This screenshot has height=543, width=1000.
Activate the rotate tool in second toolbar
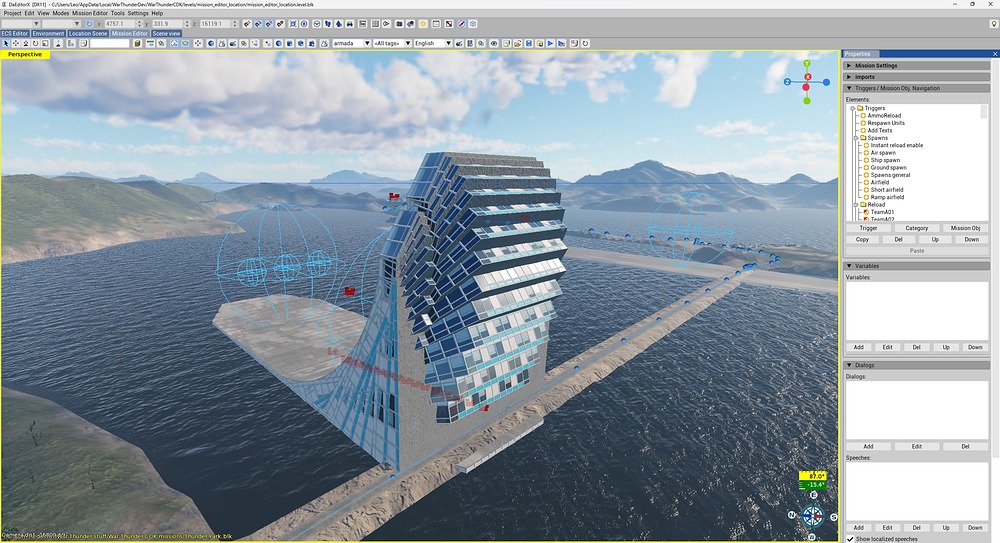point(35,43)
